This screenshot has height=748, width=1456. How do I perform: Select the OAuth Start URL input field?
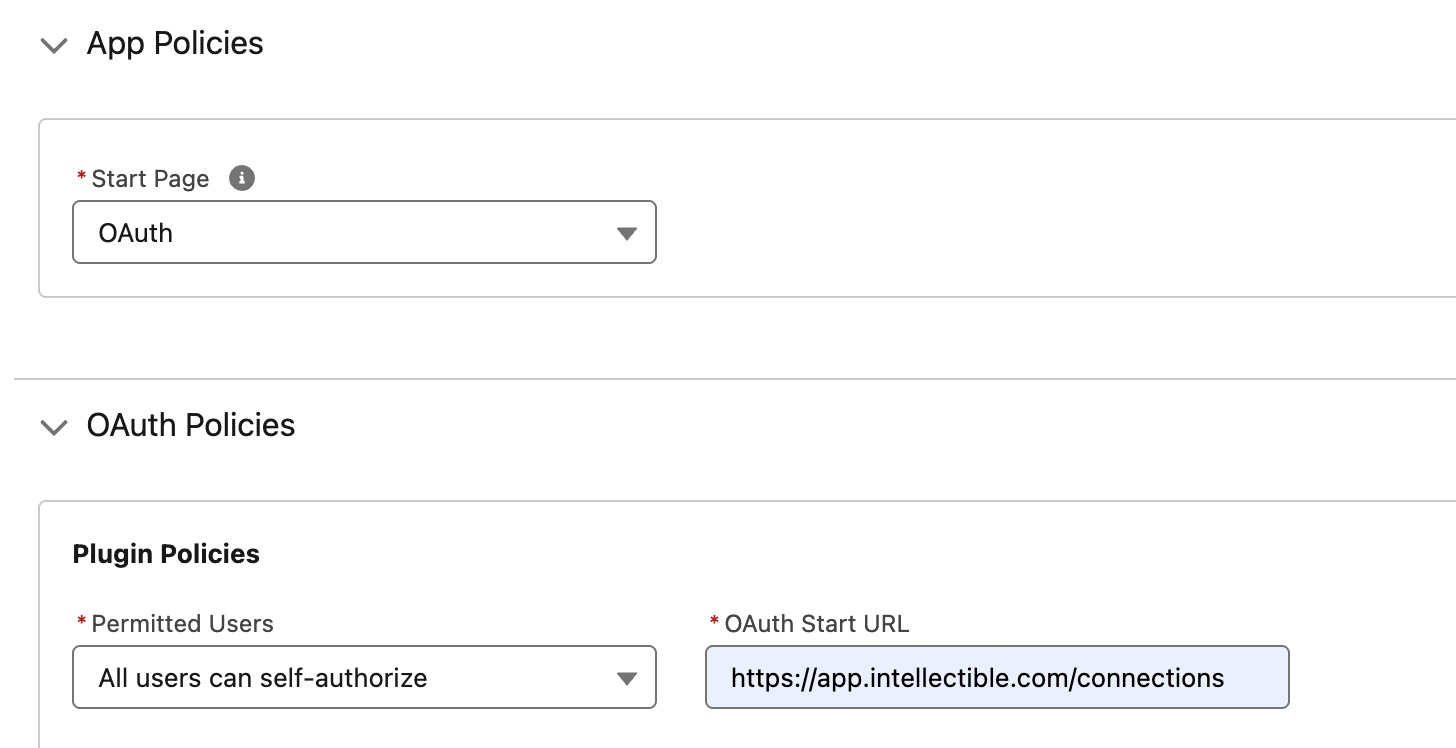tap(997, 677)
